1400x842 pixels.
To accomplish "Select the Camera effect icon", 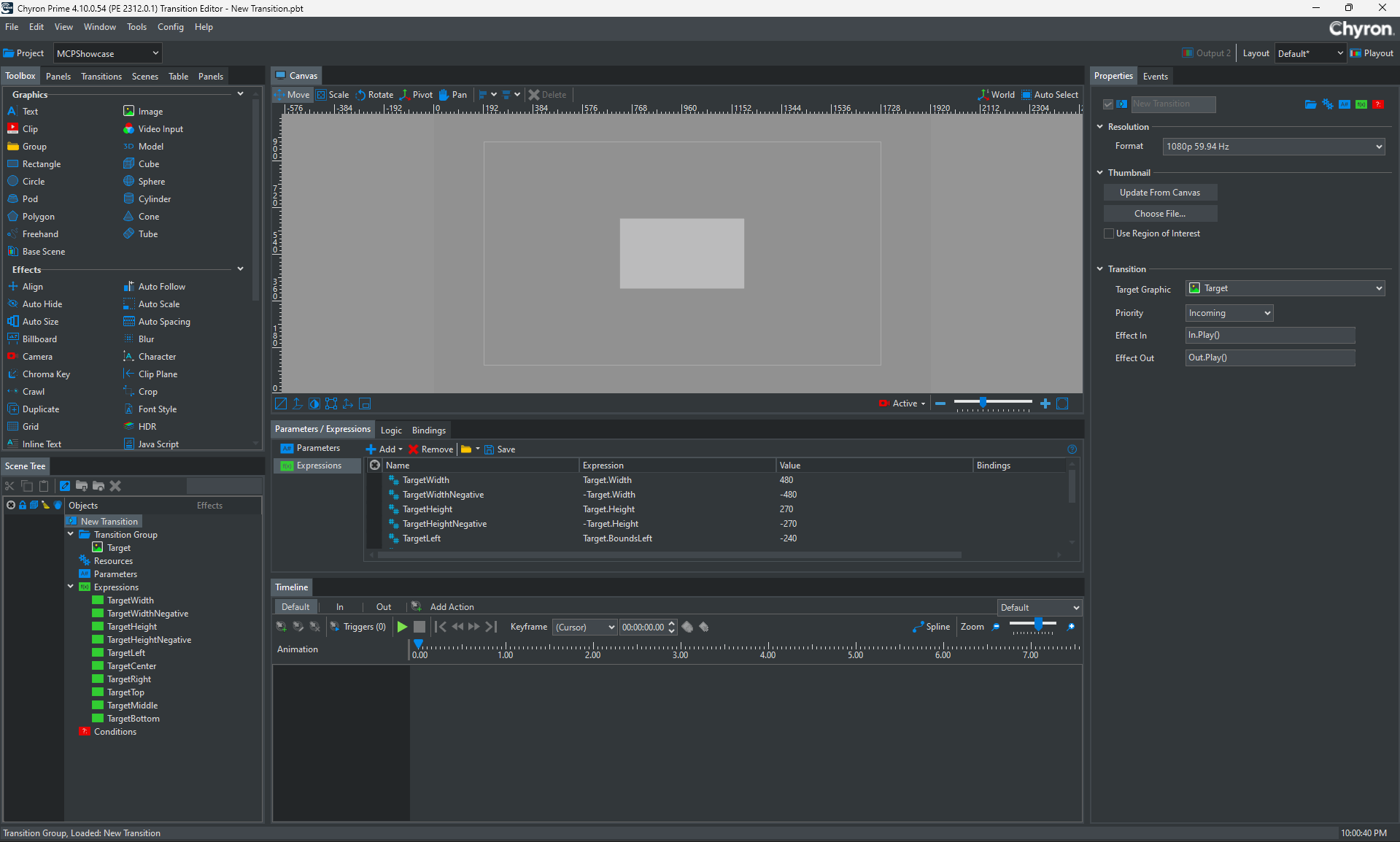I will click(12, 357).
